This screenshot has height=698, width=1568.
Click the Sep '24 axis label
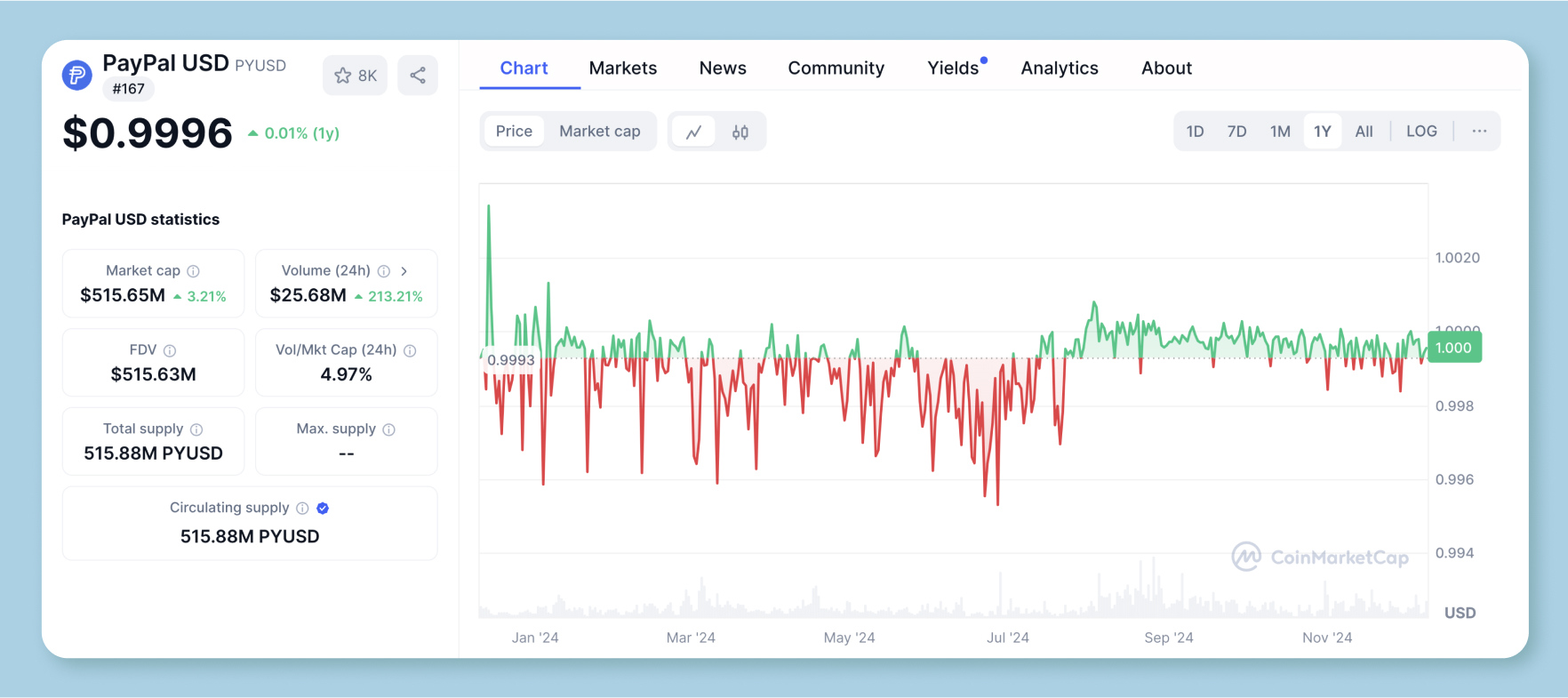pyautogui.click(x=1168, y=638)
